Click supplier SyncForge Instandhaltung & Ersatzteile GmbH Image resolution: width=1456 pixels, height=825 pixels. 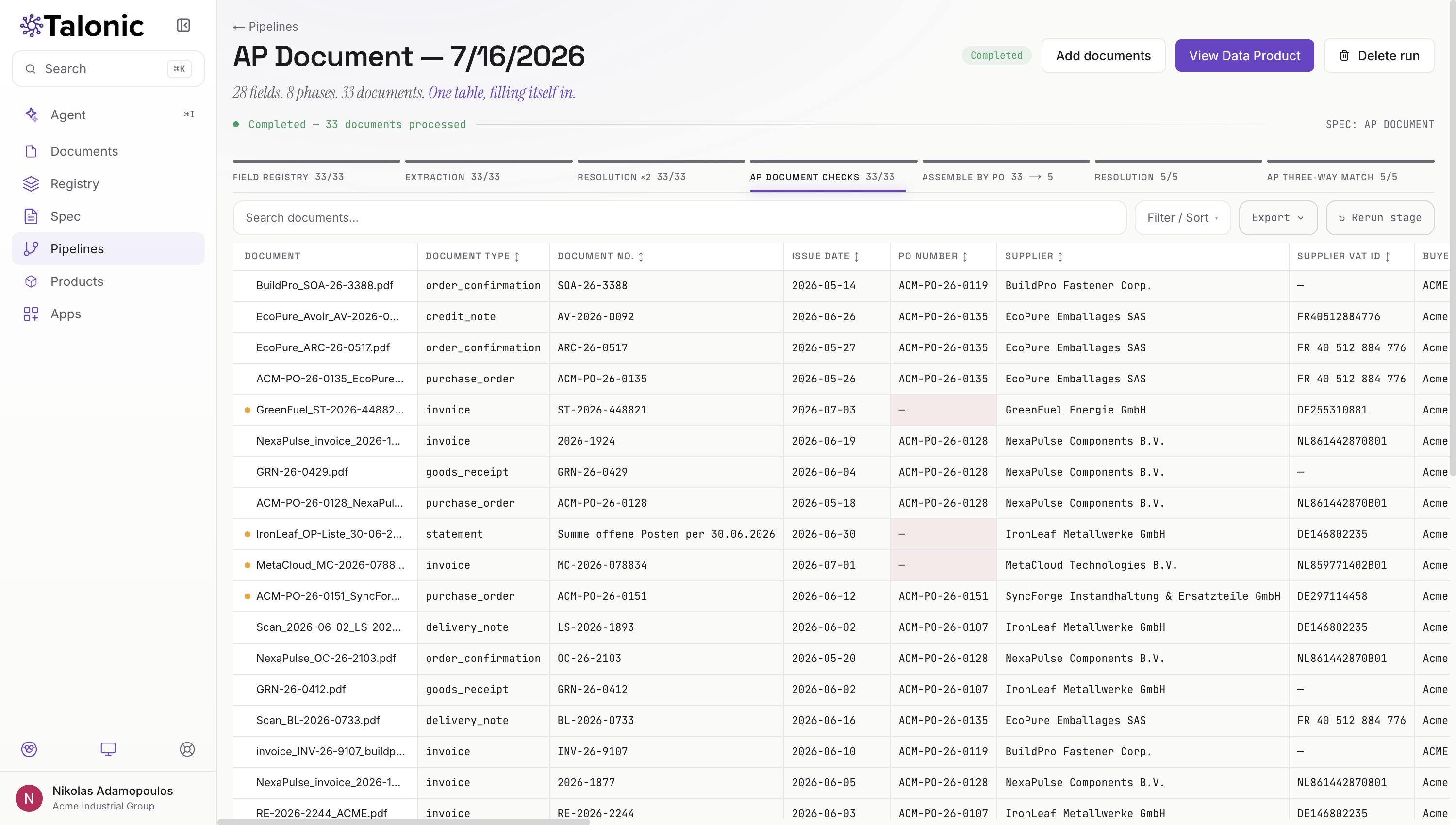click(x=1142, y=596)
